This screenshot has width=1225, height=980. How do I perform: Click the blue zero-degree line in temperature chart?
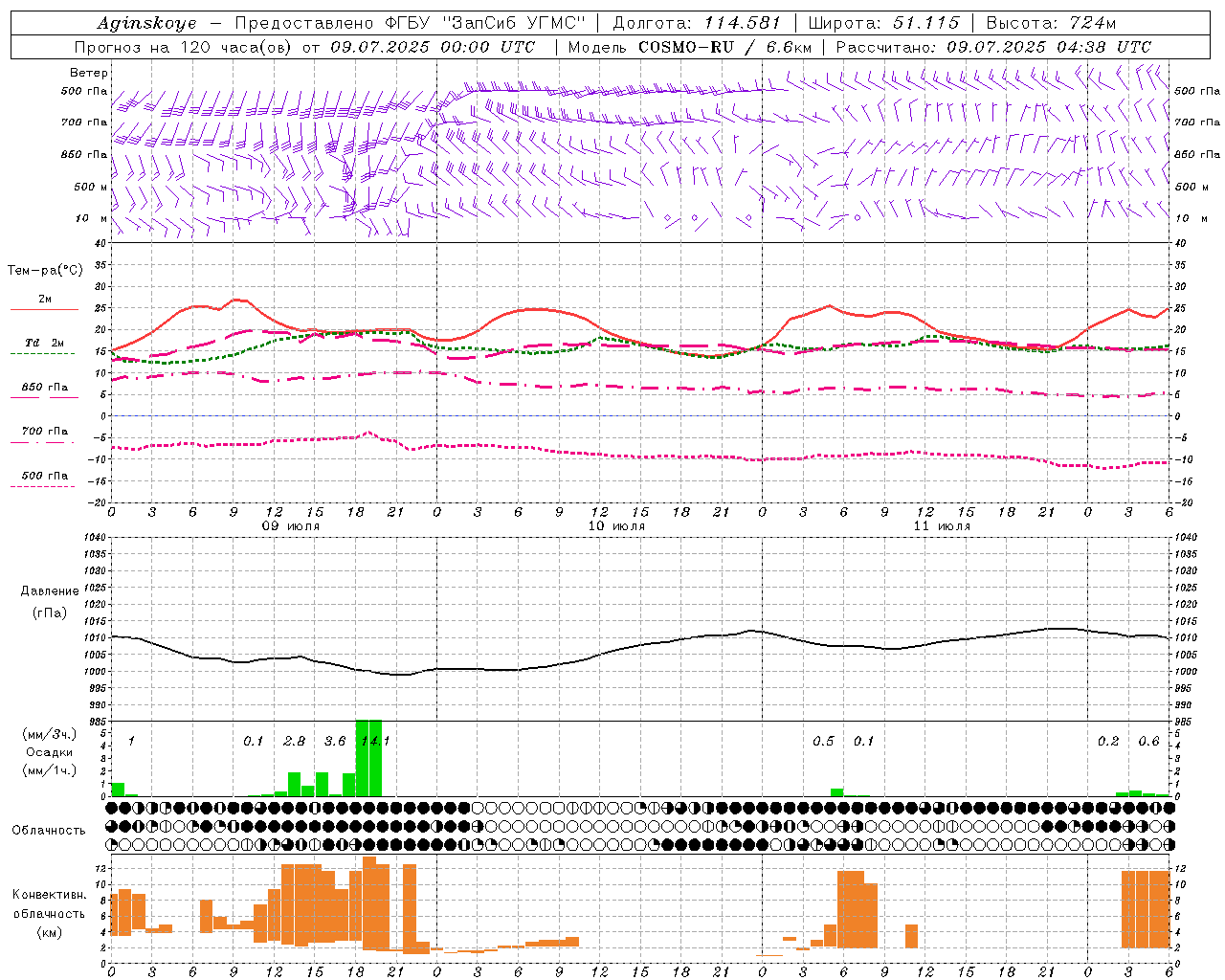click(639, 415)
